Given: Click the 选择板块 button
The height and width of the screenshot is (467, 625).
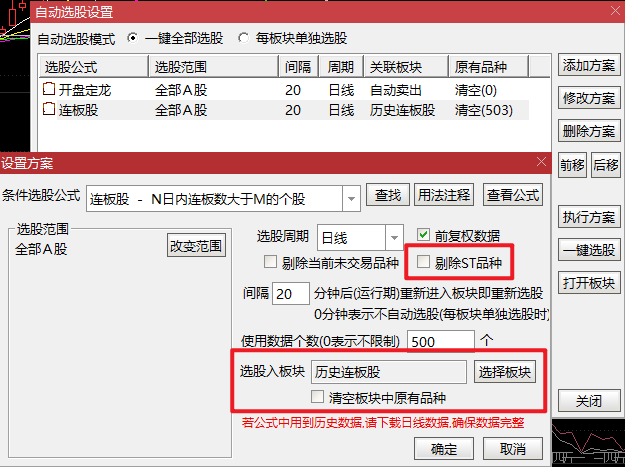Looking at the screenshot, I should pyautogui.click(x=506, y=372).
